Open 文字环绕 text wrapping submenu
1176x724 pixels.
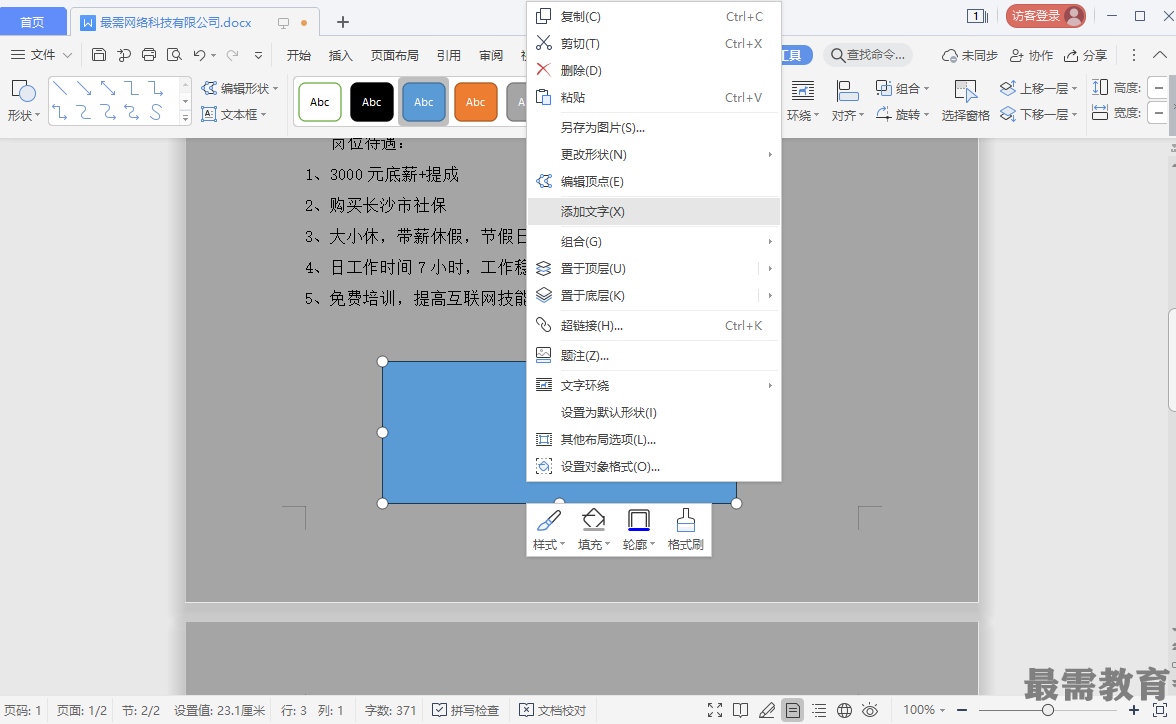pyautogui.click(x=653, y=386)
